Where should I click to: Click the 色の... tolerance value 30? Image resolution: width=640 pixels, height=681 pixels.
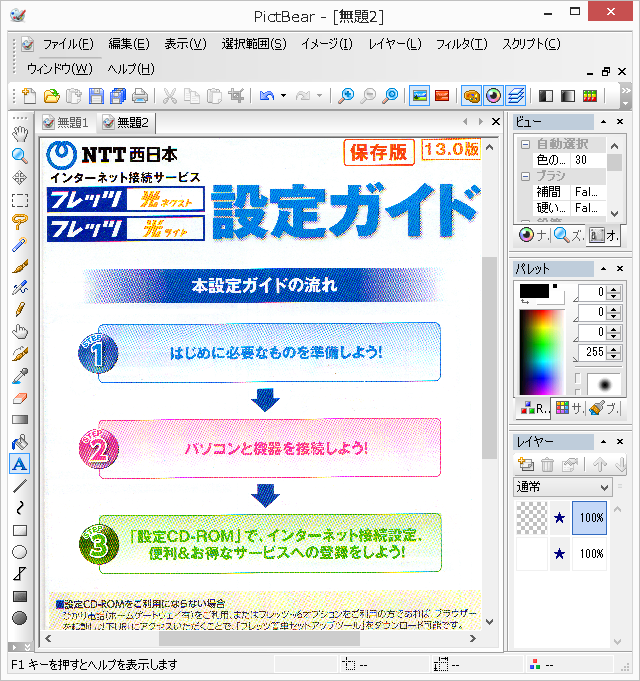click(588, 160)
